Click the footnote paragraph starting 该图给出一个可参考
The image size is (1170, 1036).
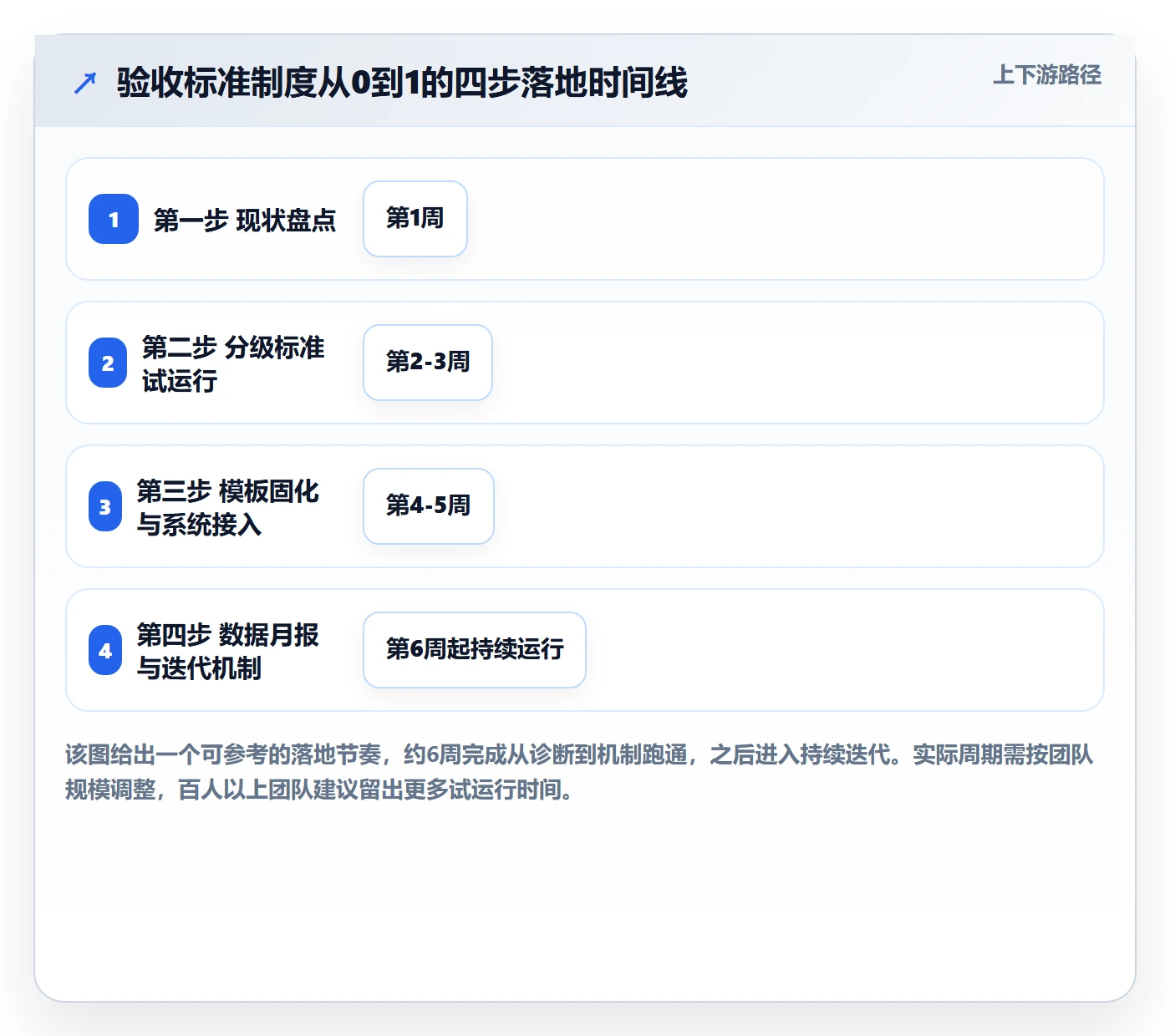click(x=580, y=772)
